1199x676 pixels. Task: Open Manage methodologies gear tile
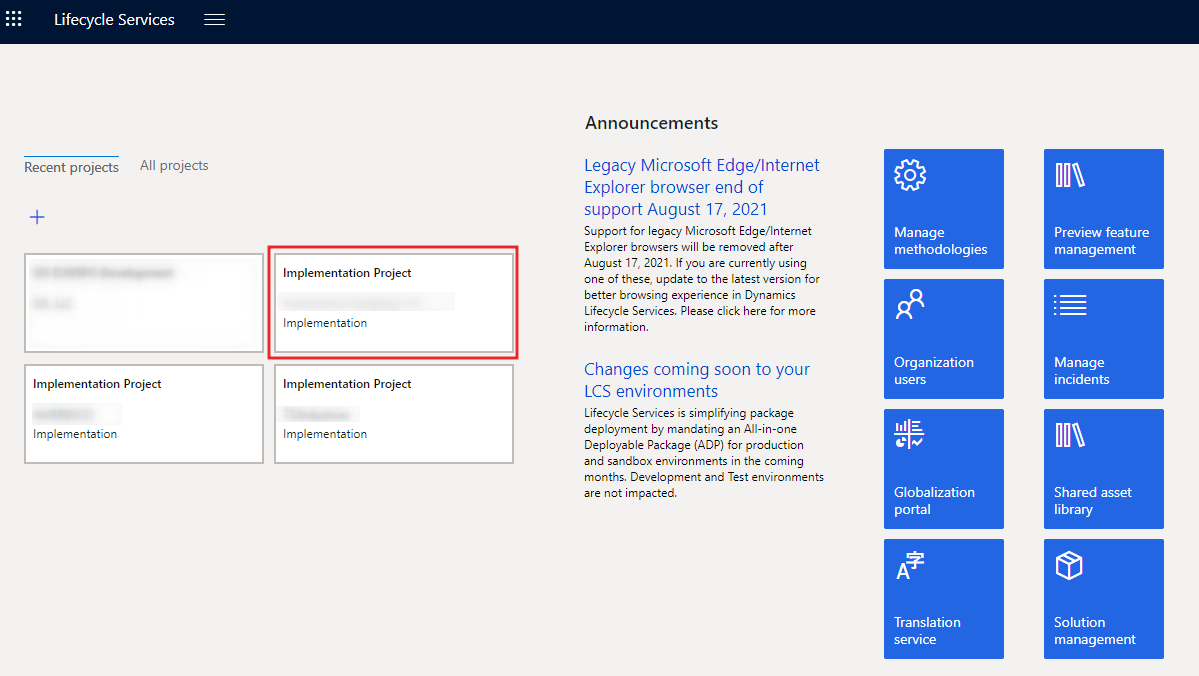[943, 209]
